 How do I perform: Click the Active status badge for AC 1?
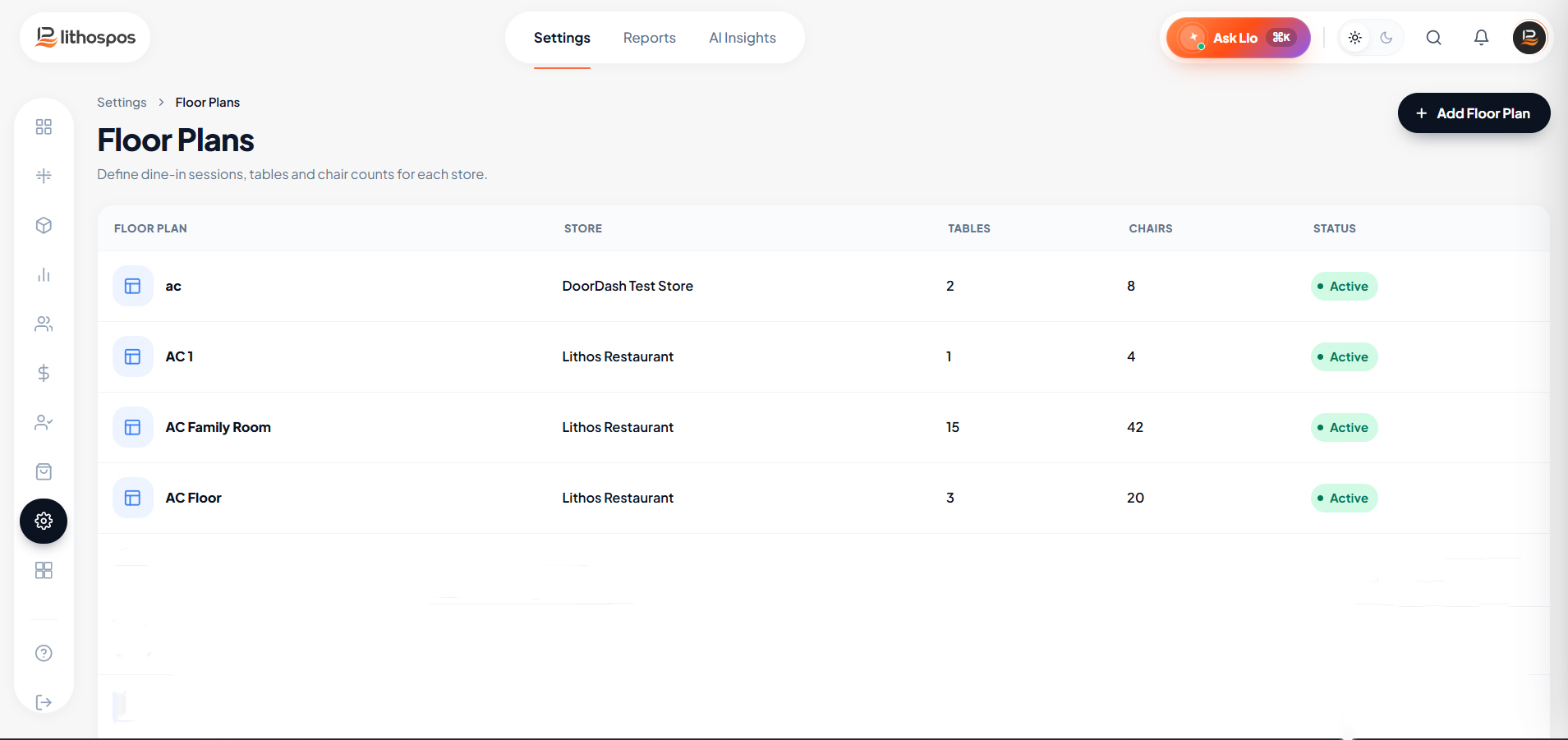pos(1344,356)
